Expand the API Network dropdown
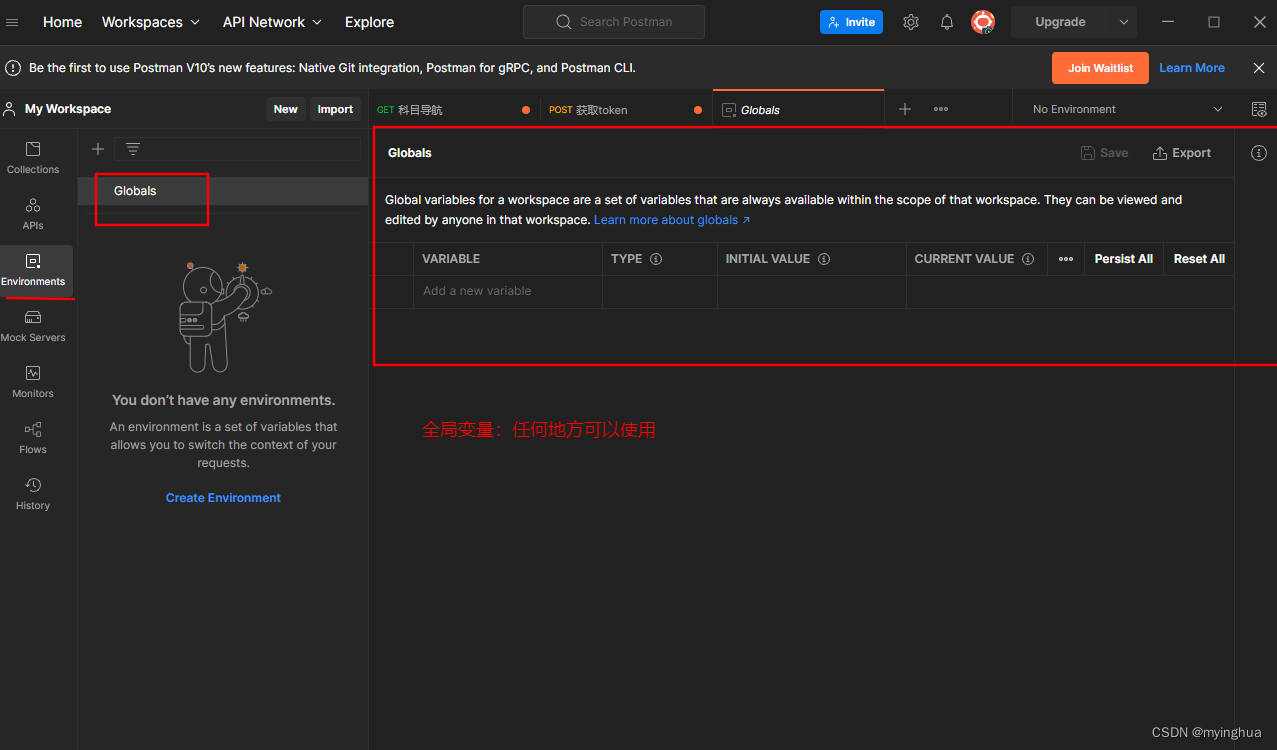The width and height of the screenshot is (1277, 750). point(273,22)
